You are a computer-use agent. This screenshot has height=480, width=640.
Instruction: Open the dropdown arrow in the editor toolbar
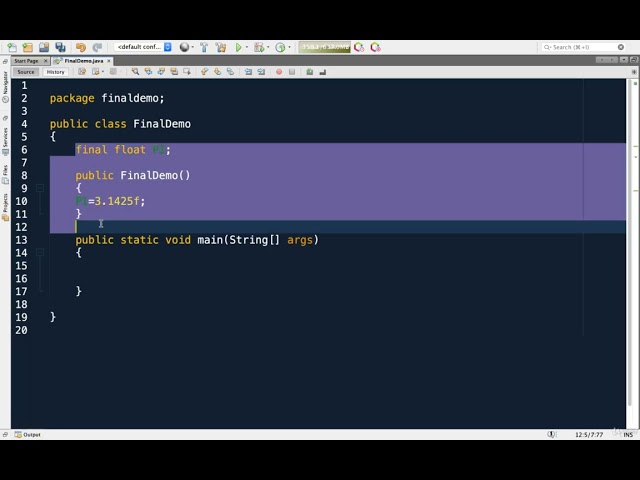coord(103,72)
